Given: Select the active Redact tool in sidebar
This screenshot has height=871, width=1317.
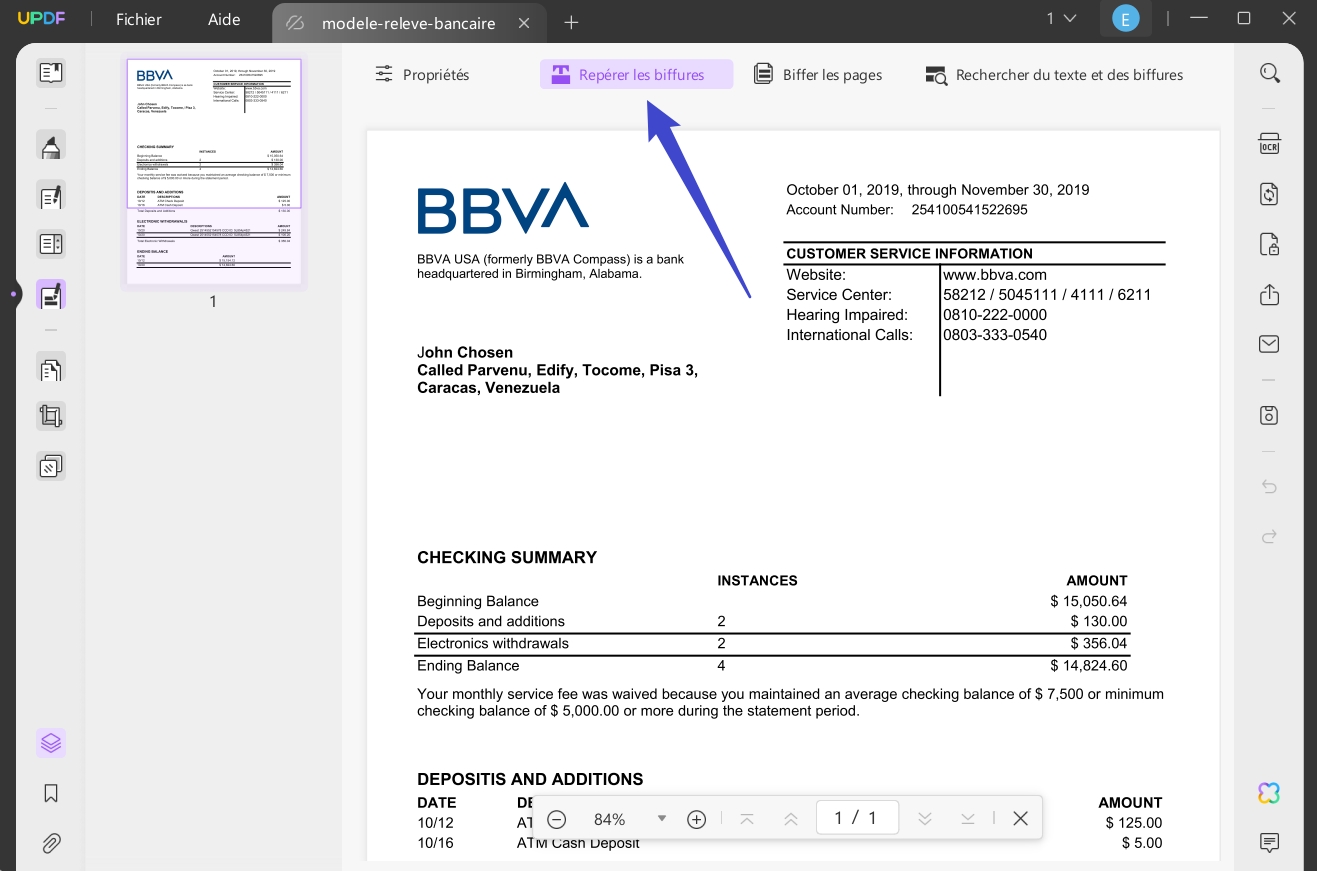Looking at the screenshot, I should [51, 295].
